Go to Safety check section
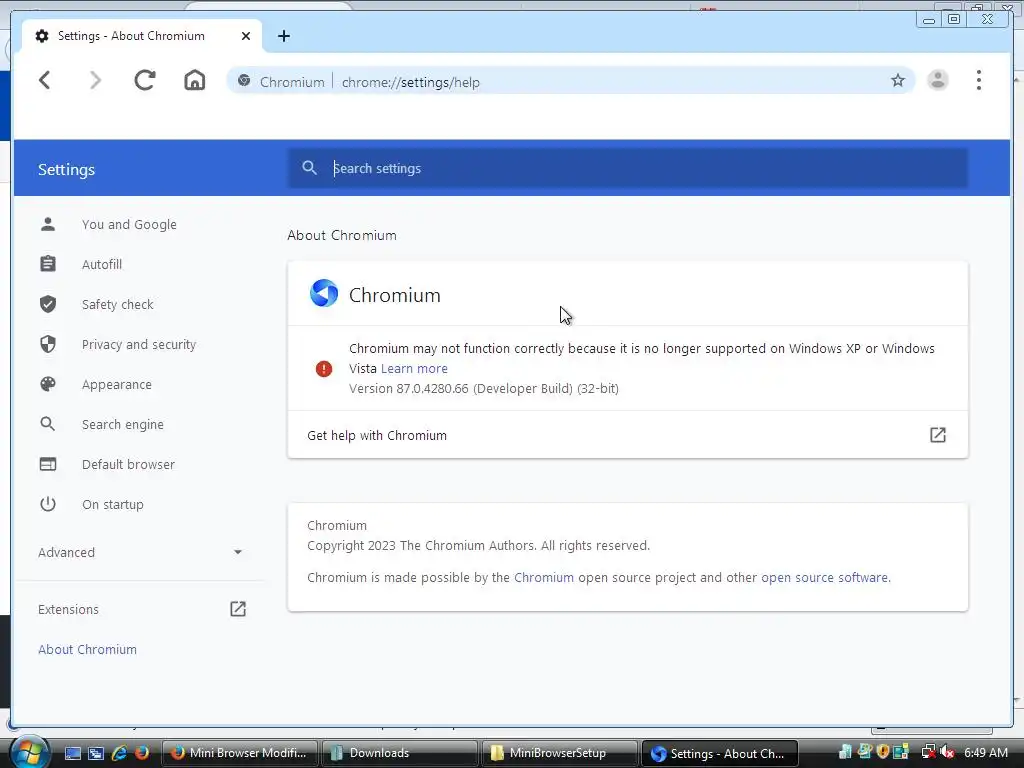 pos(118,304)
